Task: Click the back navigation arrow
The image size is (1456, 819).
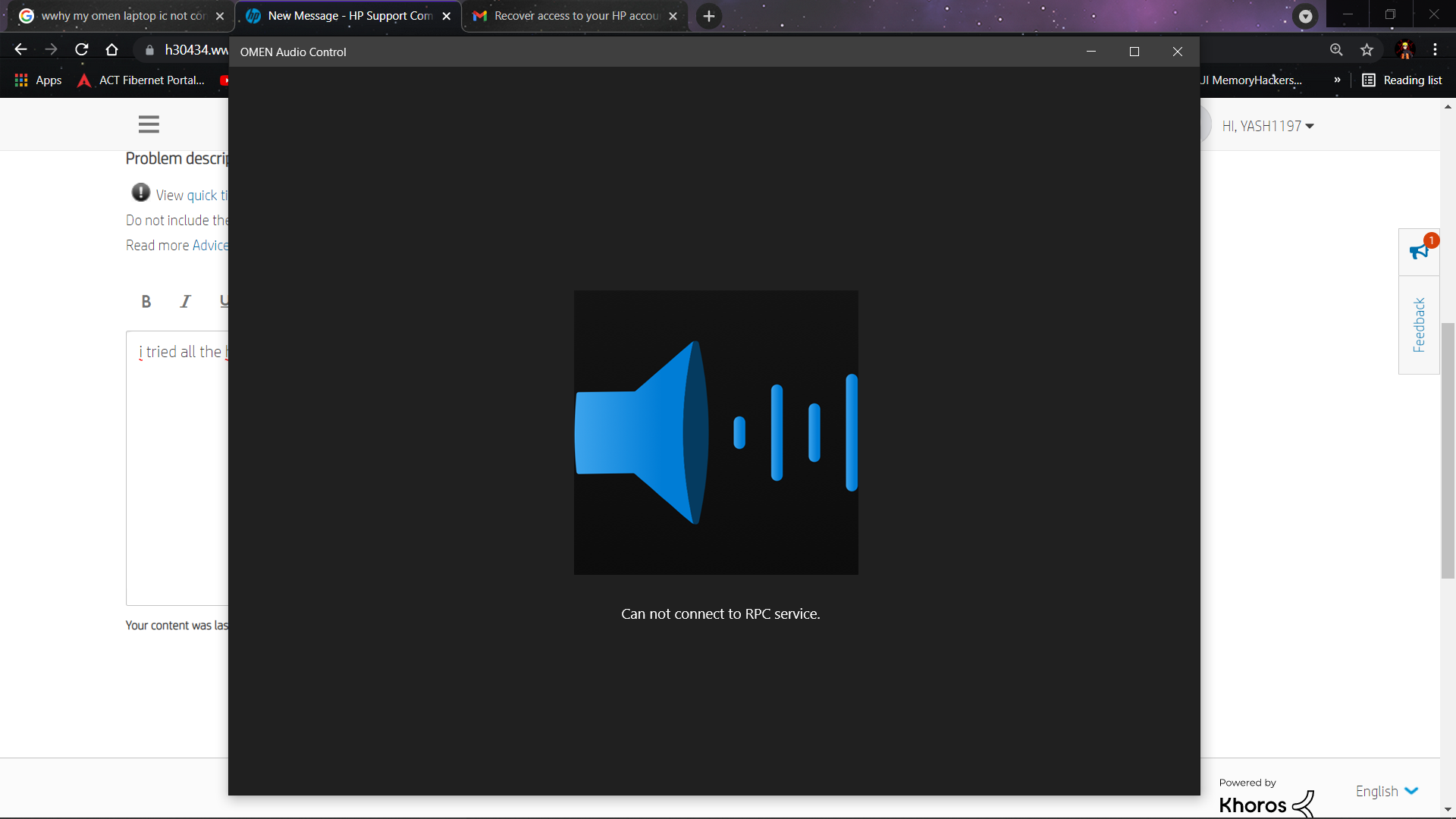Action: 20,50
